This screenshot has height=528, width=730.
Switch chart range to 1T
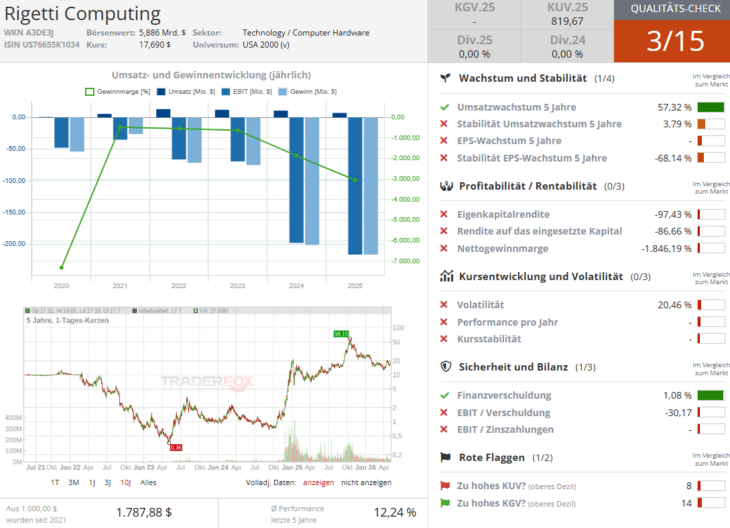tap(55, 482)
